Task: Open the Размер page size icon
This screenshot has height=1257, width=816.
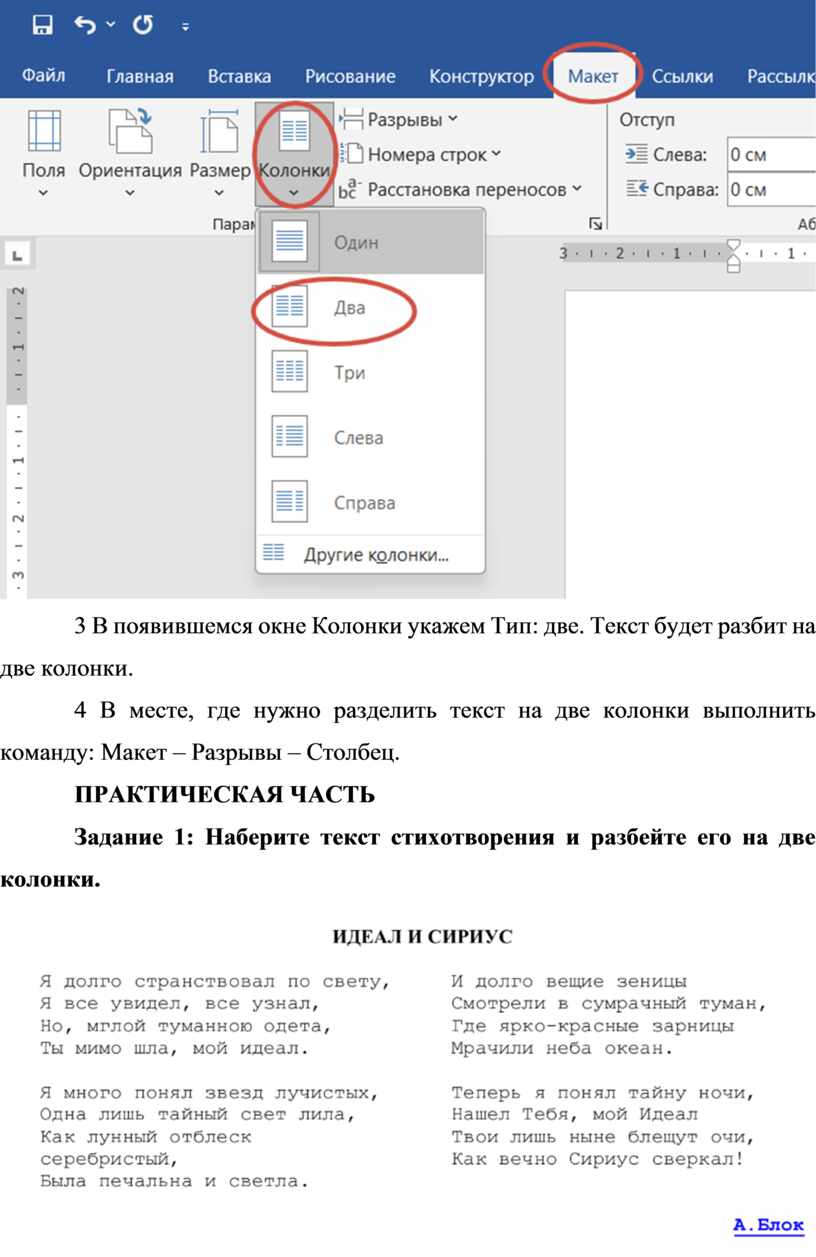Action: point(219,135)
